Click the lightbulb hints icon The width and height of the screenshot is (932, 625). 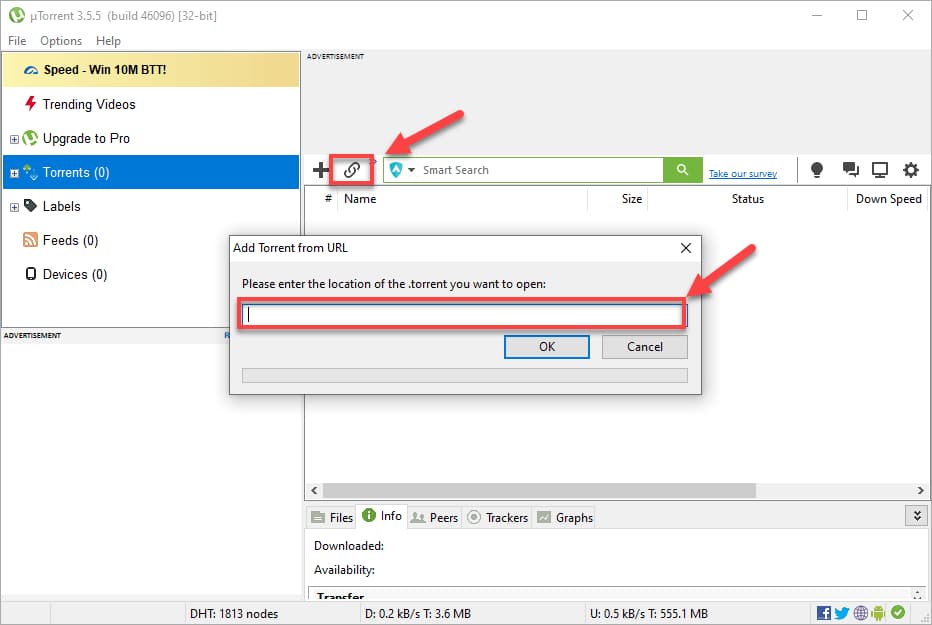[x=817, y=170]
